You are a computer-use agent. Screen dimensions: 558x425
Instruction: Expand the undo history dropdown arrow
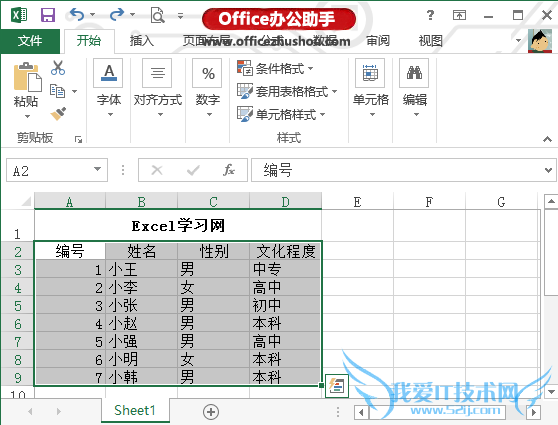click(x=93, y=15)
